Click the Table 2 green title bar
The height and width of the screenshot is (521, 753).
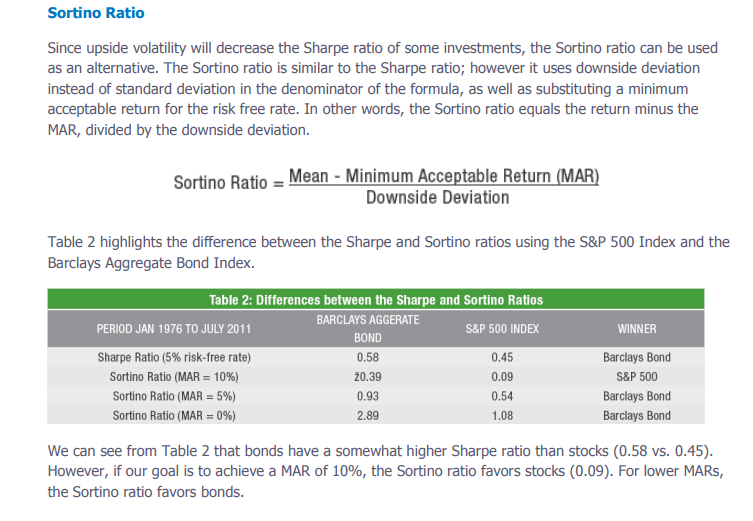click(x=376, y=299)
